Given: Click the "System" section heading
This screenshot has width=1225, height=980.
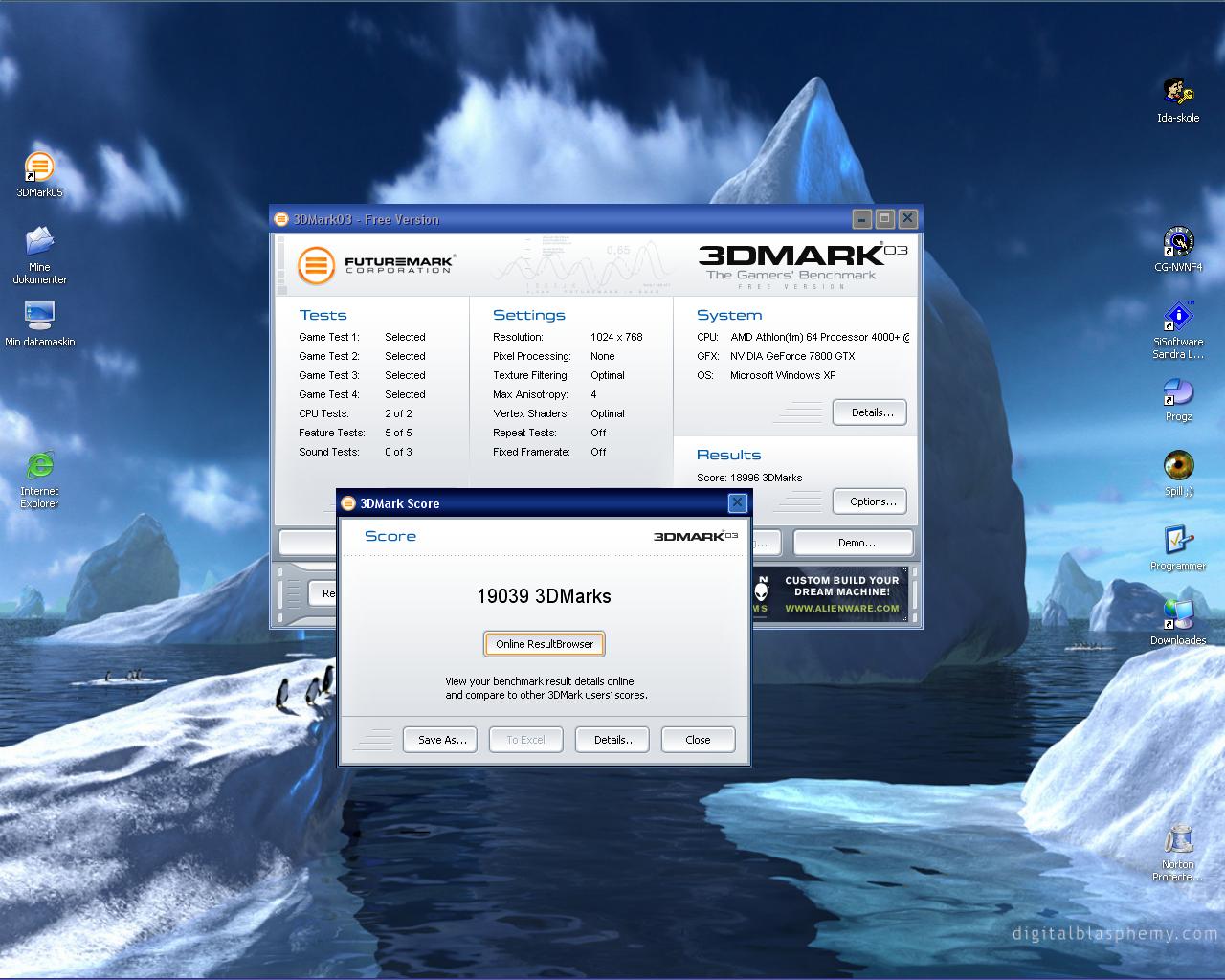Looking at the screenshot, I should tap(729, 315).
